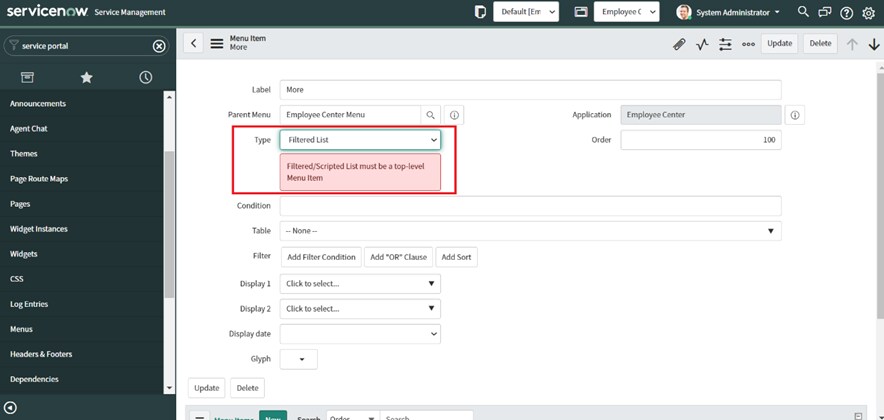Click the bottom Delete button
Image resolution: width=884 pixels, height=420 pixels.
click(247, 388)
